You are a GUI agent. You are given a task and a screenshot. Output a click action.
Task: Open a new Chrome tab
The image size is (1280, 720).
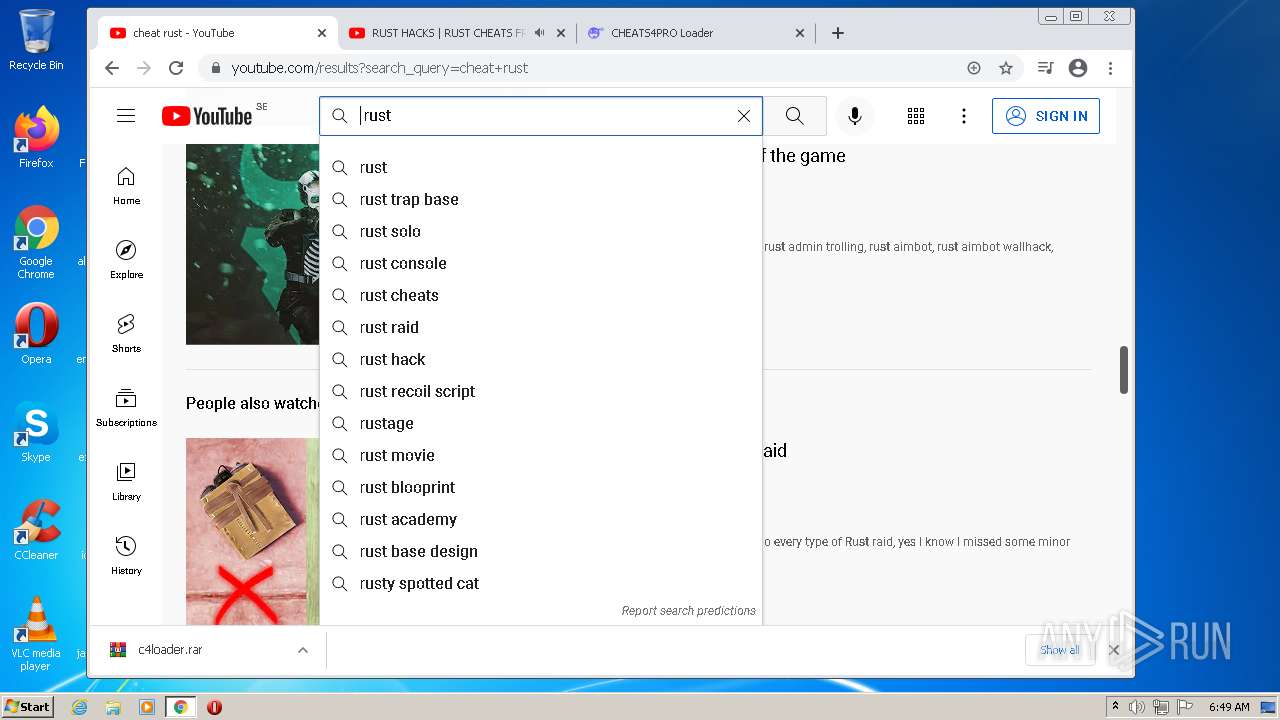pos(838,33)
